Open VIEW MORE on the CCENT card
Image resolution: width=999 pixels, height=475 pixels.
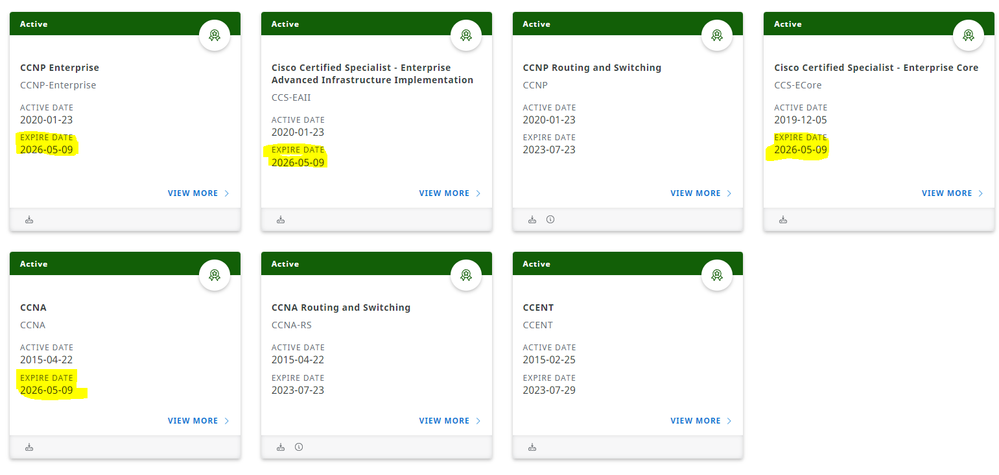[x=701, y=420]
